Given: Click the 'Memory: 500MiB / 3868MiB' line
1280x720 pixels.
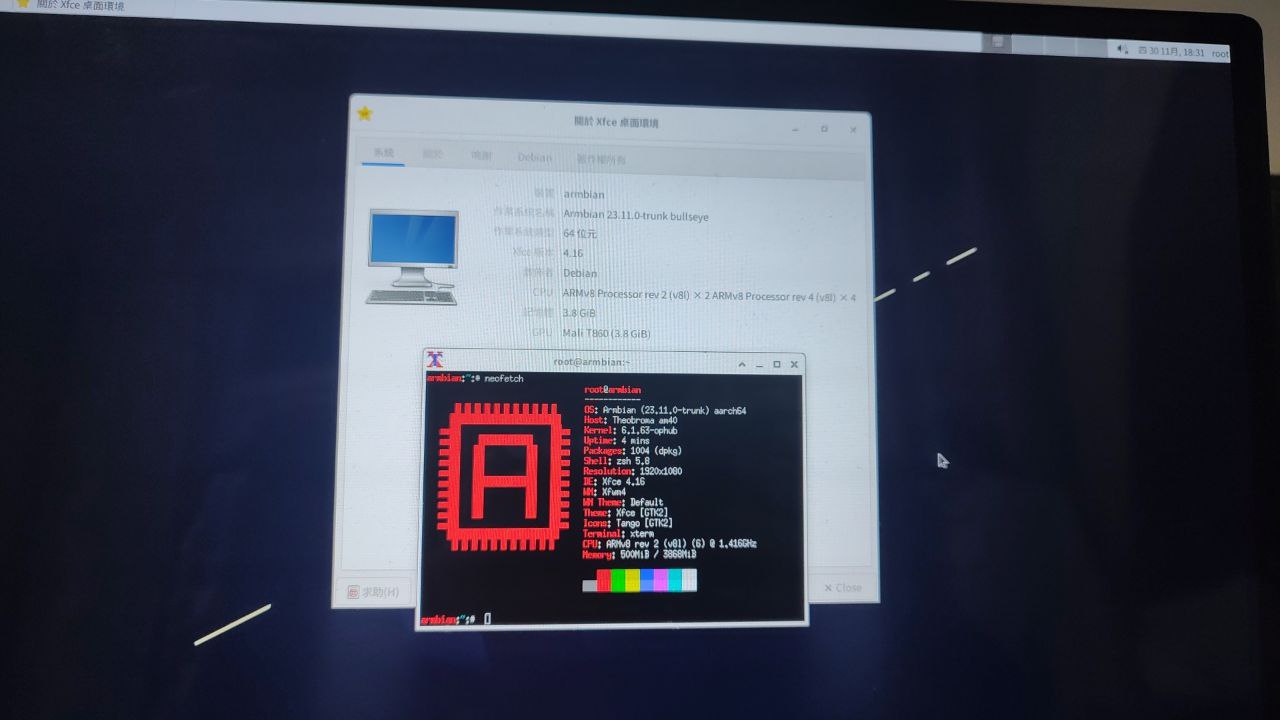Looking at the screenshot, I should click(640, 554).
